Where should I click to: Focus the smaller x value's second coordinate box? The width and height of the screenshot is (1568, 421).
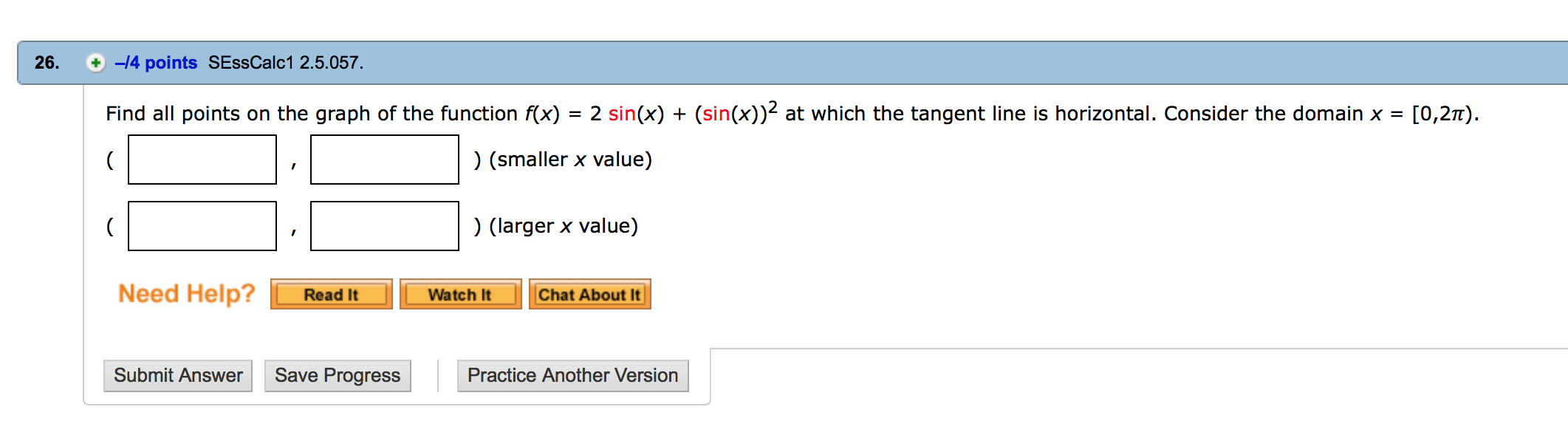[x=385, y=160]
